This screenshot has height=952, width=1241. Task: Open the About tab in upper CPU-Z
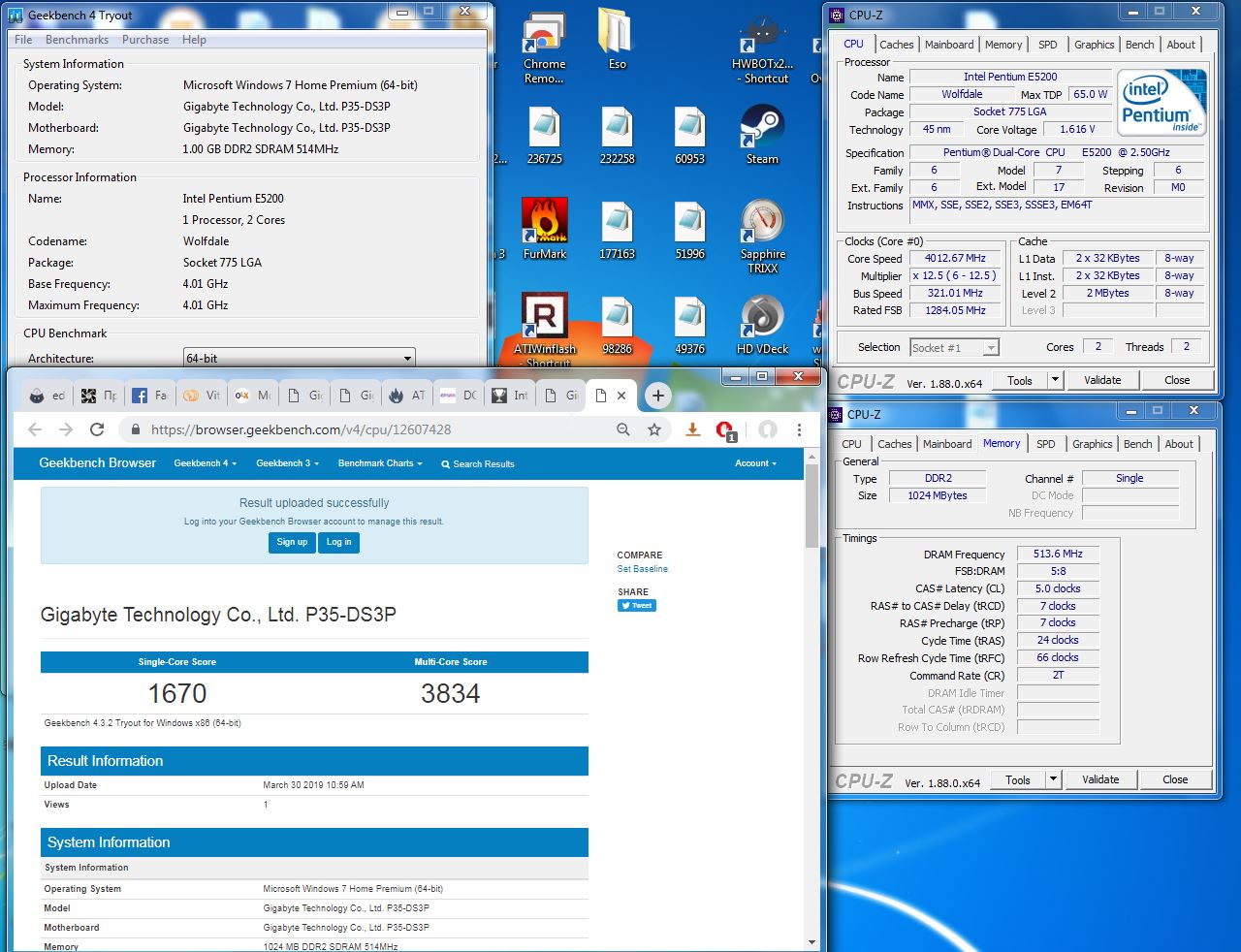(1181, 45)
